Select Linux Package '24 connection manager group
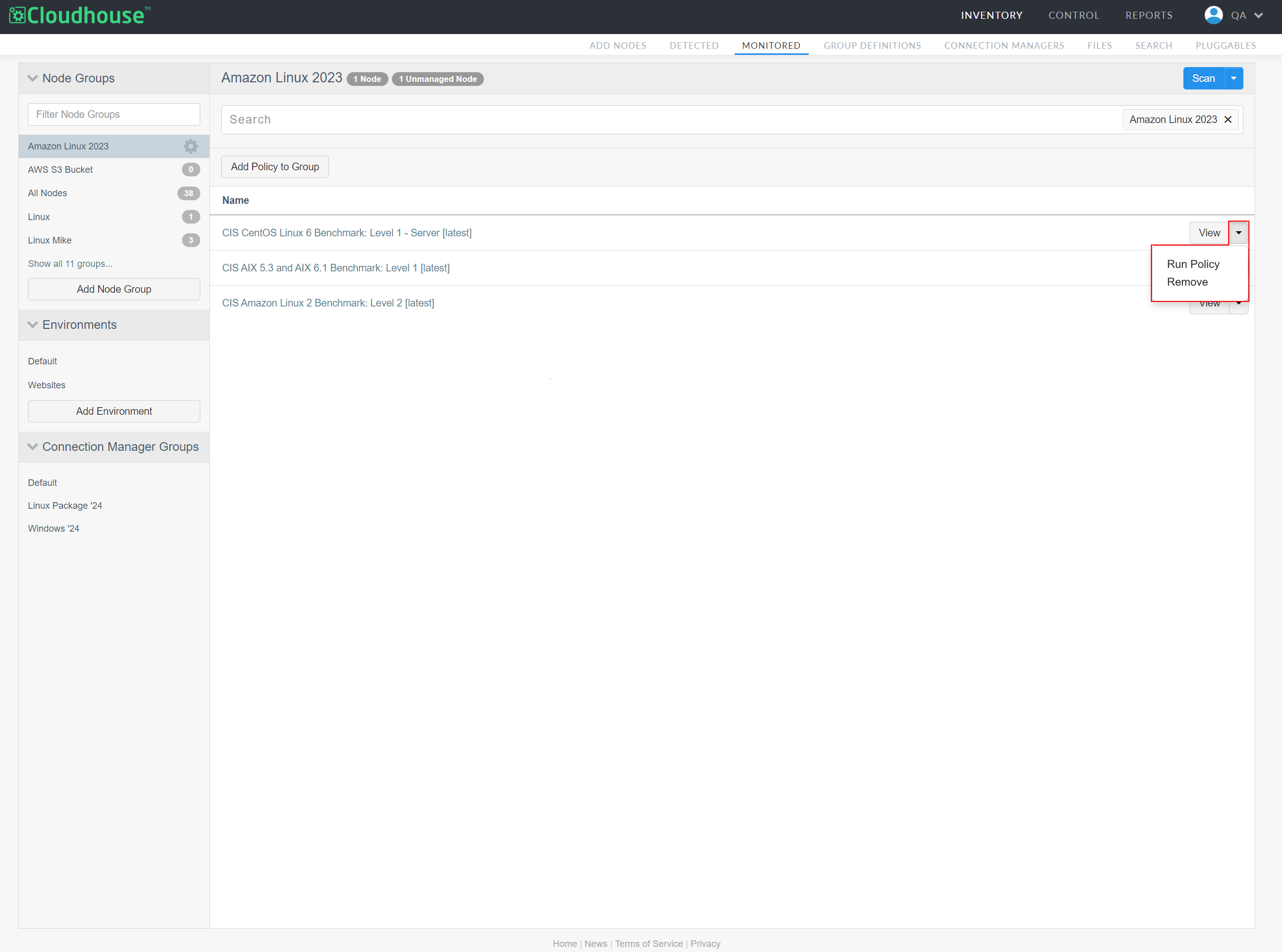This screenshot has height=952, width=1282. click(65, 505)
